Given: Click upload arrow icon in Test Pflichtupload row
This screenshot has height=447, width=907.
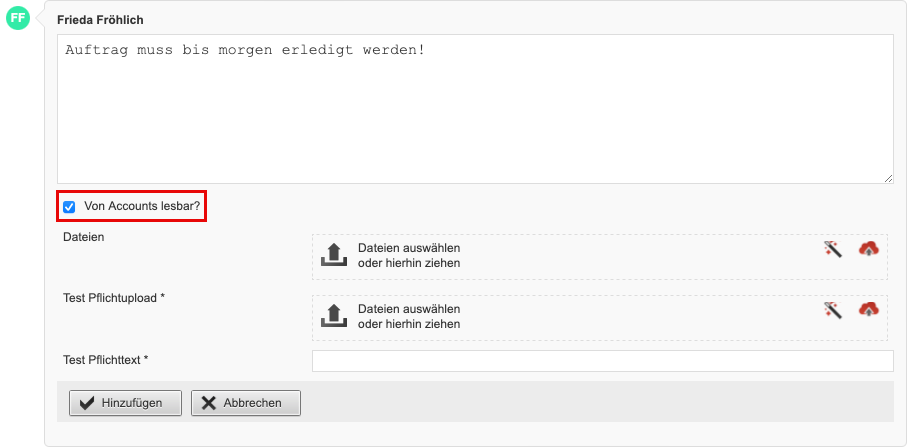Looking at the screenshot, I should pos(334,316).
